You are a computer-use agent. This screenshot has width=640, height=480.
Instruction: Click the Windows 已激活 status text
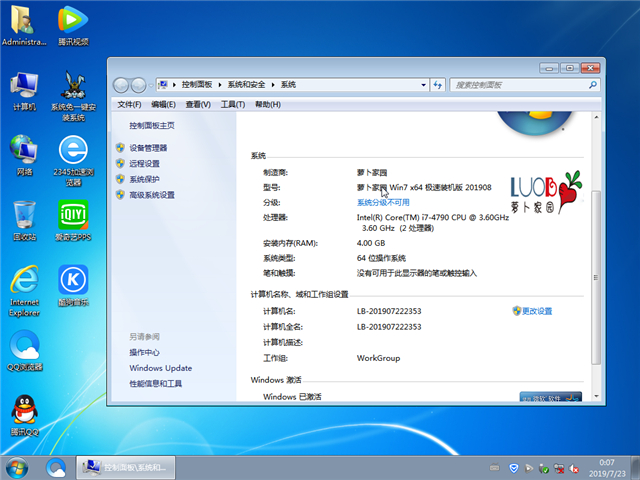[x=292, y=396]
